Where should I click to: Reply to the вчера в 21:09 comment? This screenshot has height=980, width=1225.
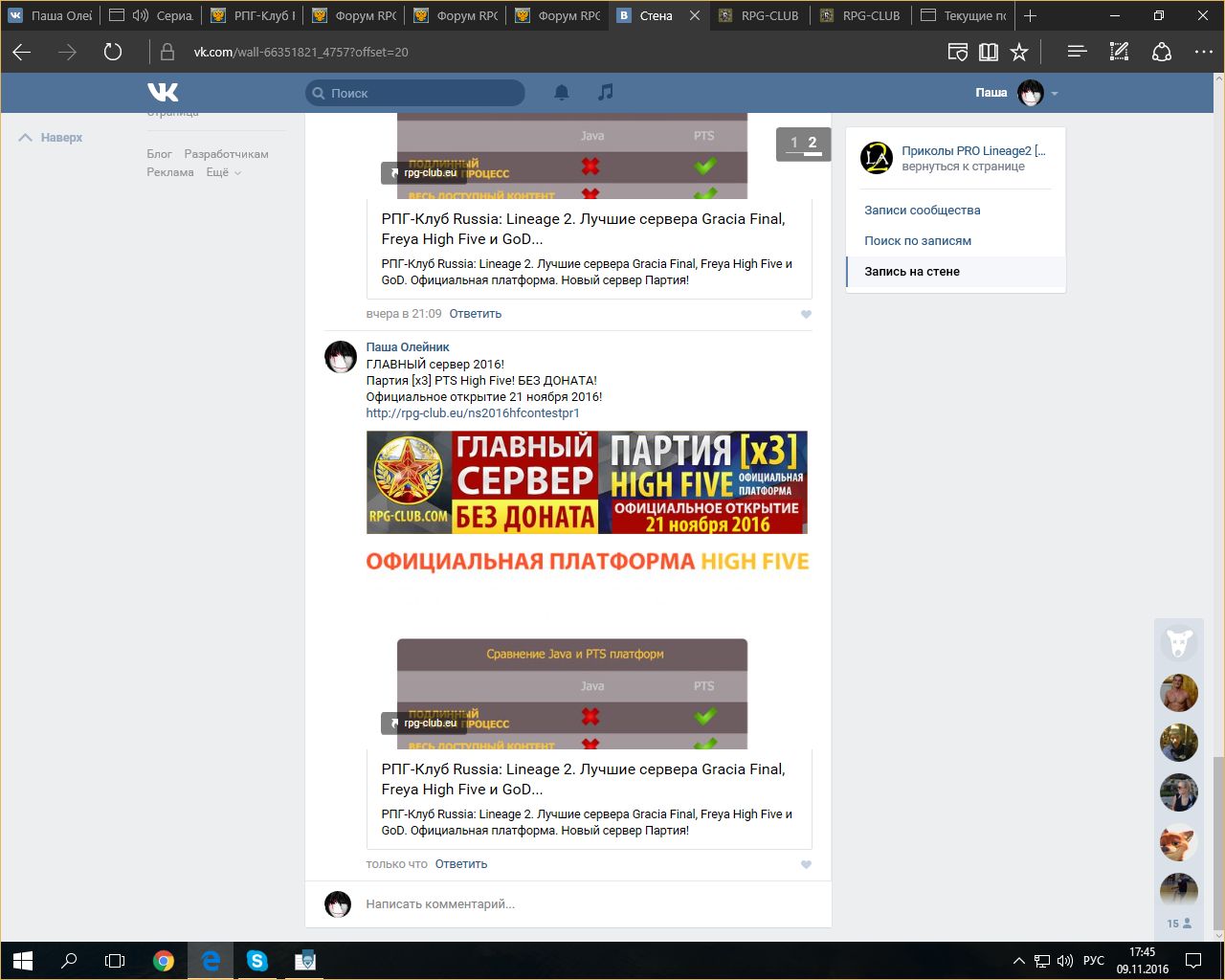(476, 314)
